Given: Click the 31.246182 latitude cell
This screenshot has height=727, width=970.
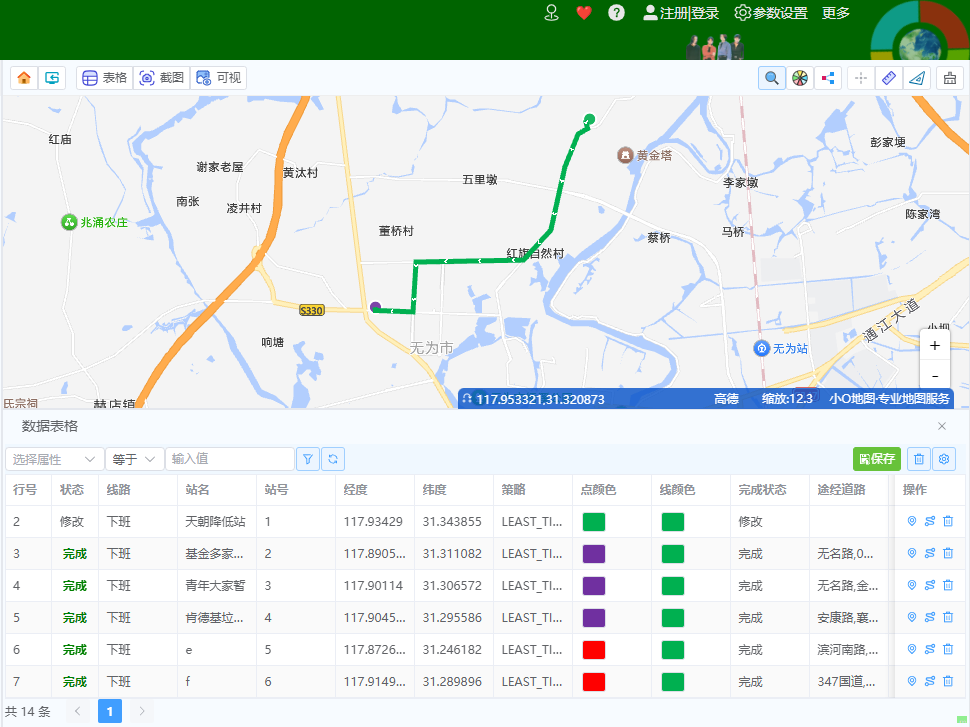Looking at the screenshot, I should coord(452,650).
